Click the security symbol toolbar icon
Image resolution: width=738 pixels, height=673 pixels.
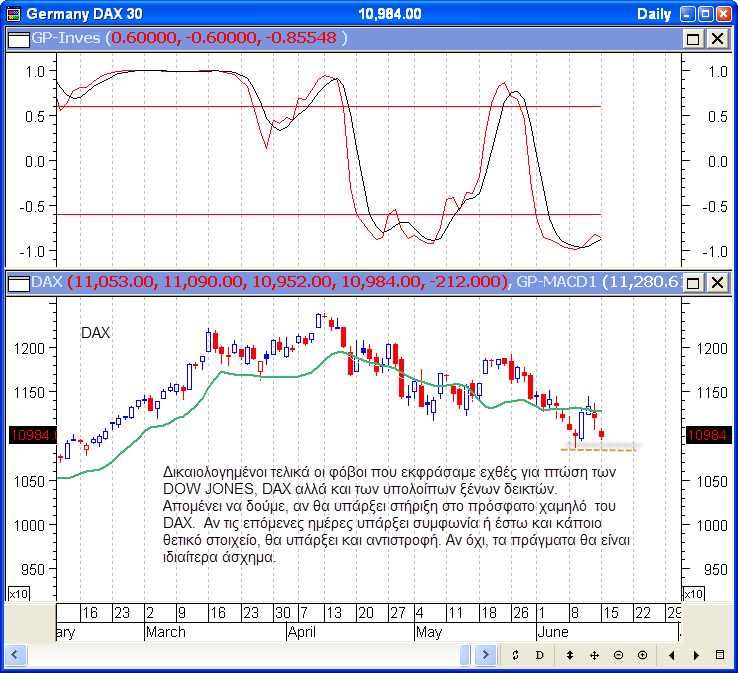[515, 655]
